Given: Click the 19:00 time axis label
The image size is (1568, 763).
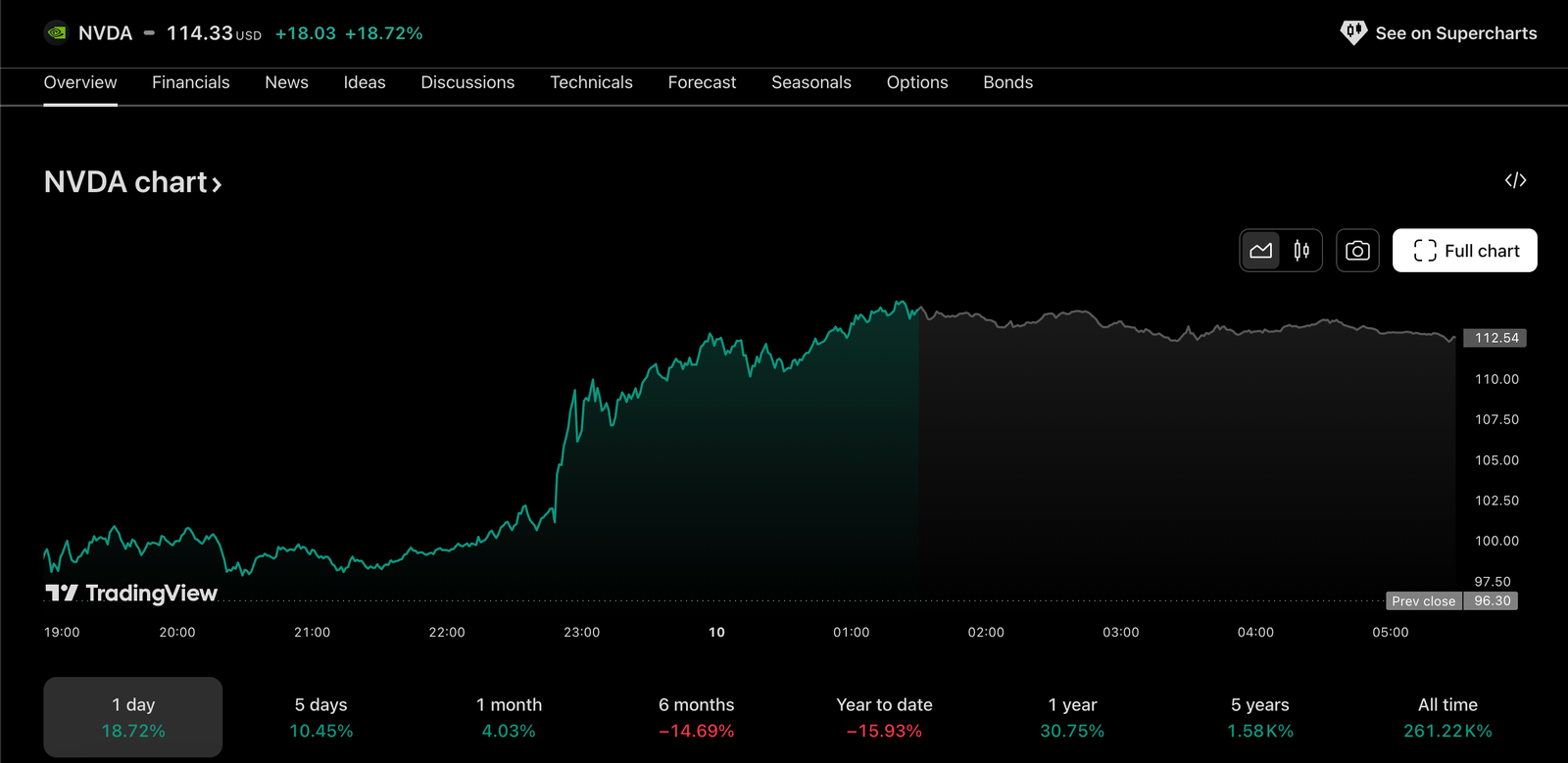Looking at the screenshot, I should pos(62,633).
